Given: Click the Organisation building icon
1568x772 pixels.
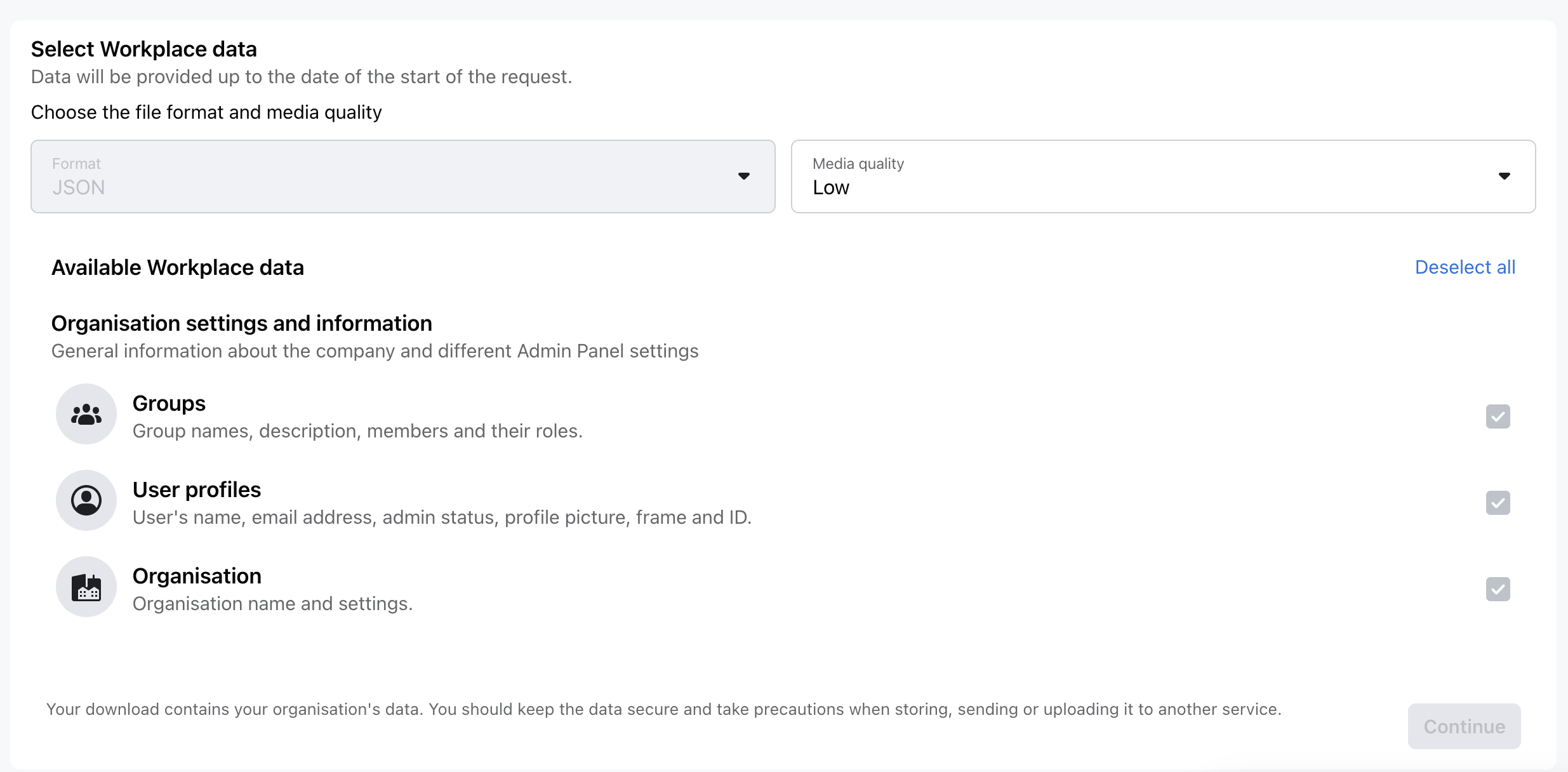Looking at the screenshot, I should pyautogui.click(x=86, y=587).
